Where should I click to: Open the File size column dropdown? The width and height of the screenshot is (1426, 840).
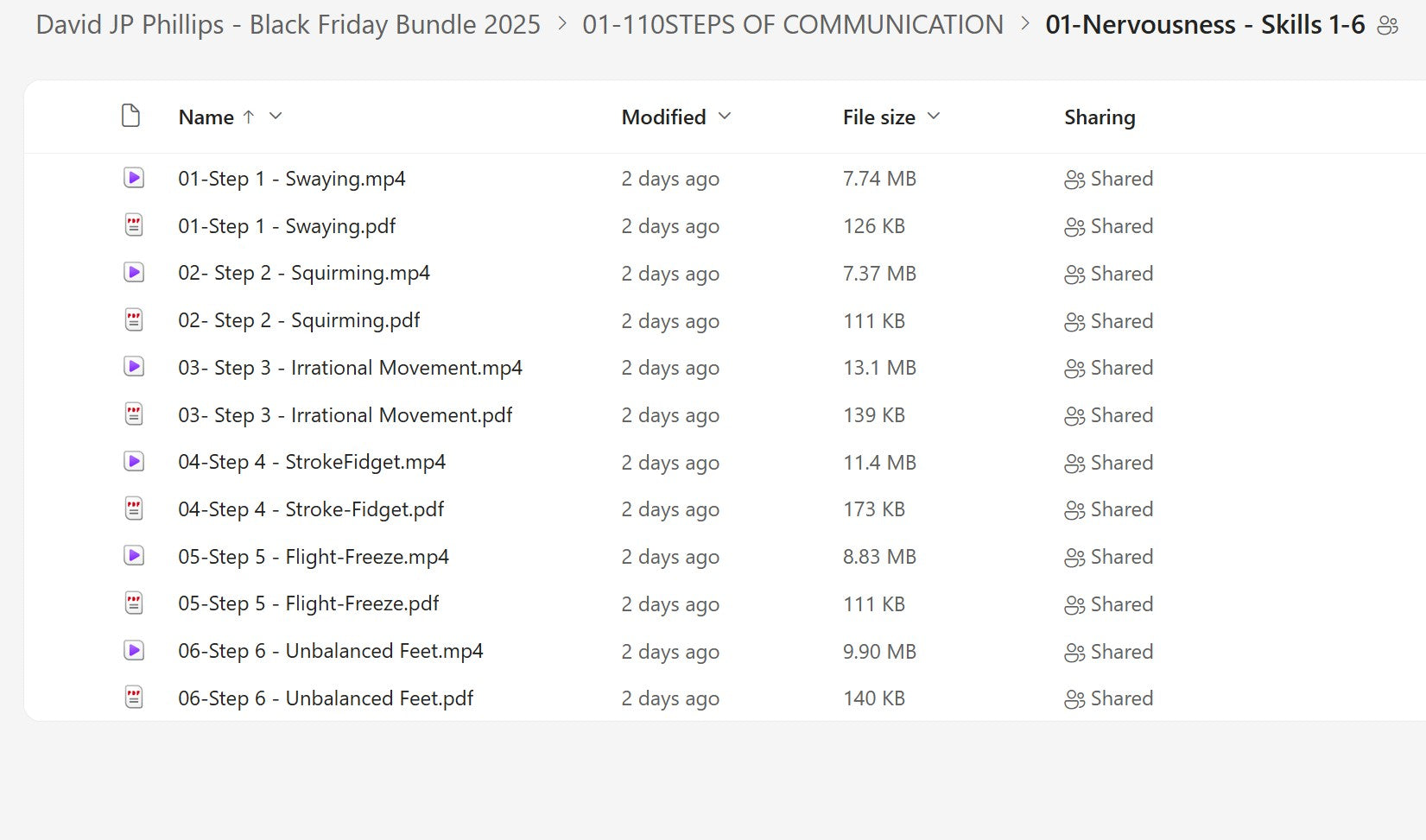pyautogui.click(x=933, y=117)
